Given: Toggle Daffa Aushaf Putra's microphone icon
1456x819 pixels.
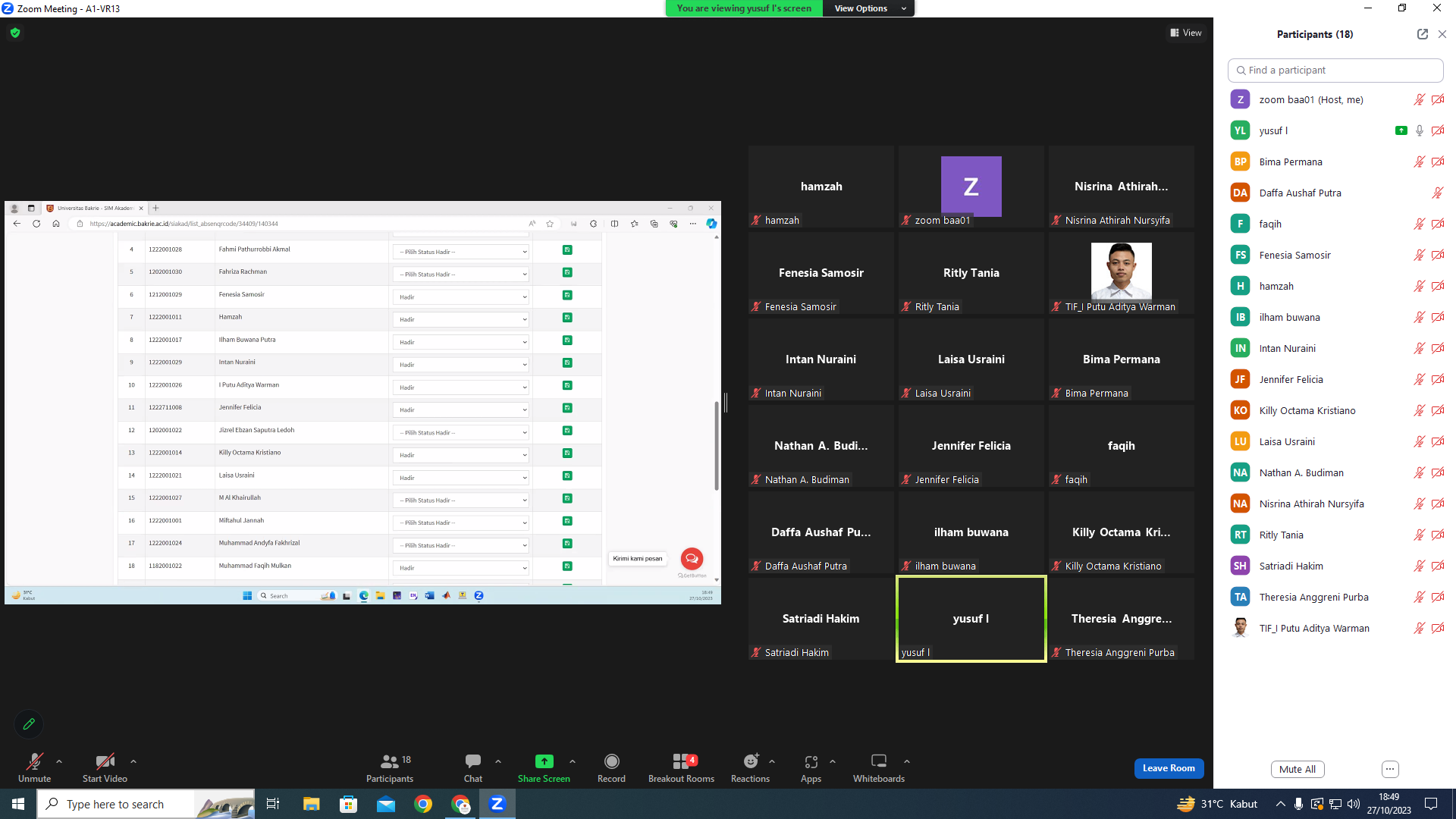Looking at the screenshot, I should point(1437,193).
